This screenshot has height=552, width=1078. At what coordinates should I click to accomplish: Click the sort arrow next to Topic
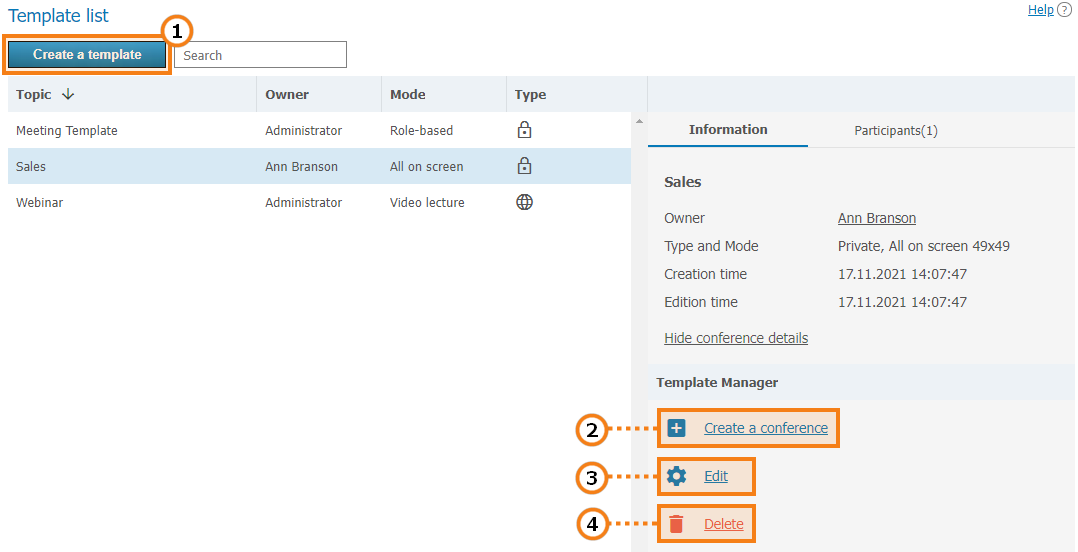pos(68,94)
